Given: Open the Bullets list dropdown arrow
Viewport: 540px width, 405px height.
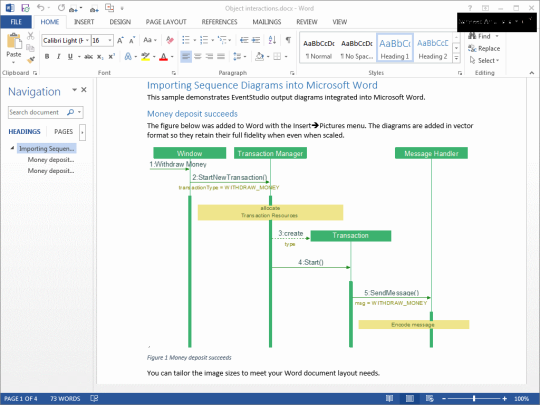Looking at the screenshot, I should coord(195,41).
